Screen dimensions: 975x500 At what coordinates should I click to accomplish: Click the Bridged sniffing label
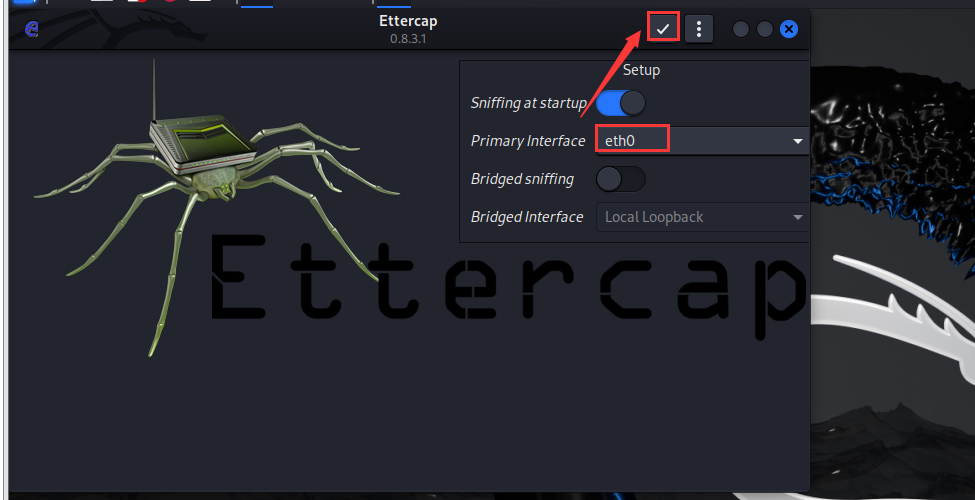[522, 179]
